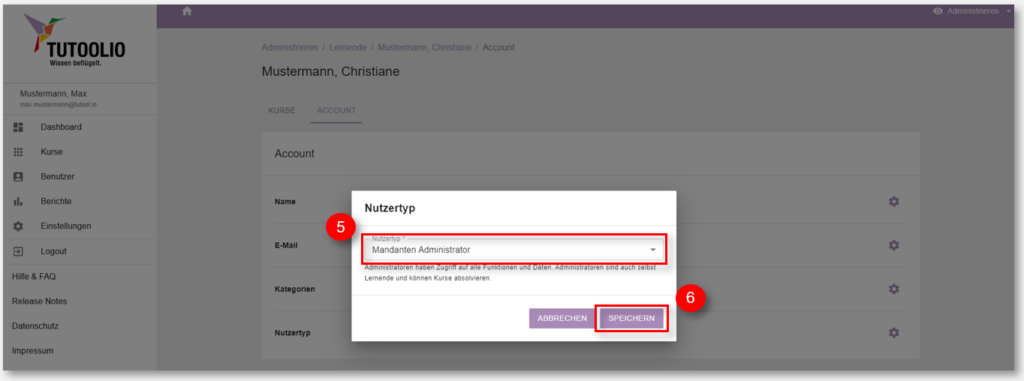Image resolution: width=1024 pixels, height=381 pixels.
Task: Click the Einstellungen gear icon in sidebar
Action: 18,226
